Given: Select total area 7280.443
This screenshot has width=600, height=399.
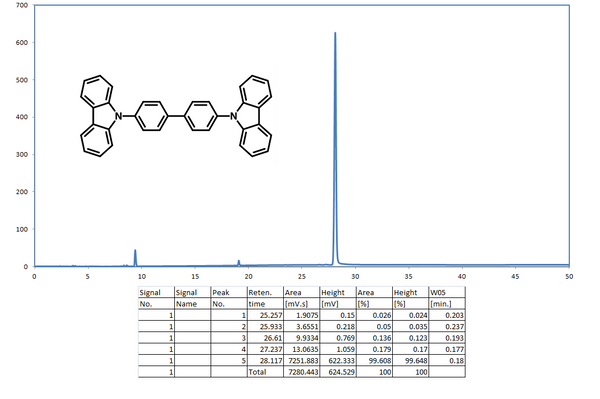Looking at the screenshot, I should point(303,372).
